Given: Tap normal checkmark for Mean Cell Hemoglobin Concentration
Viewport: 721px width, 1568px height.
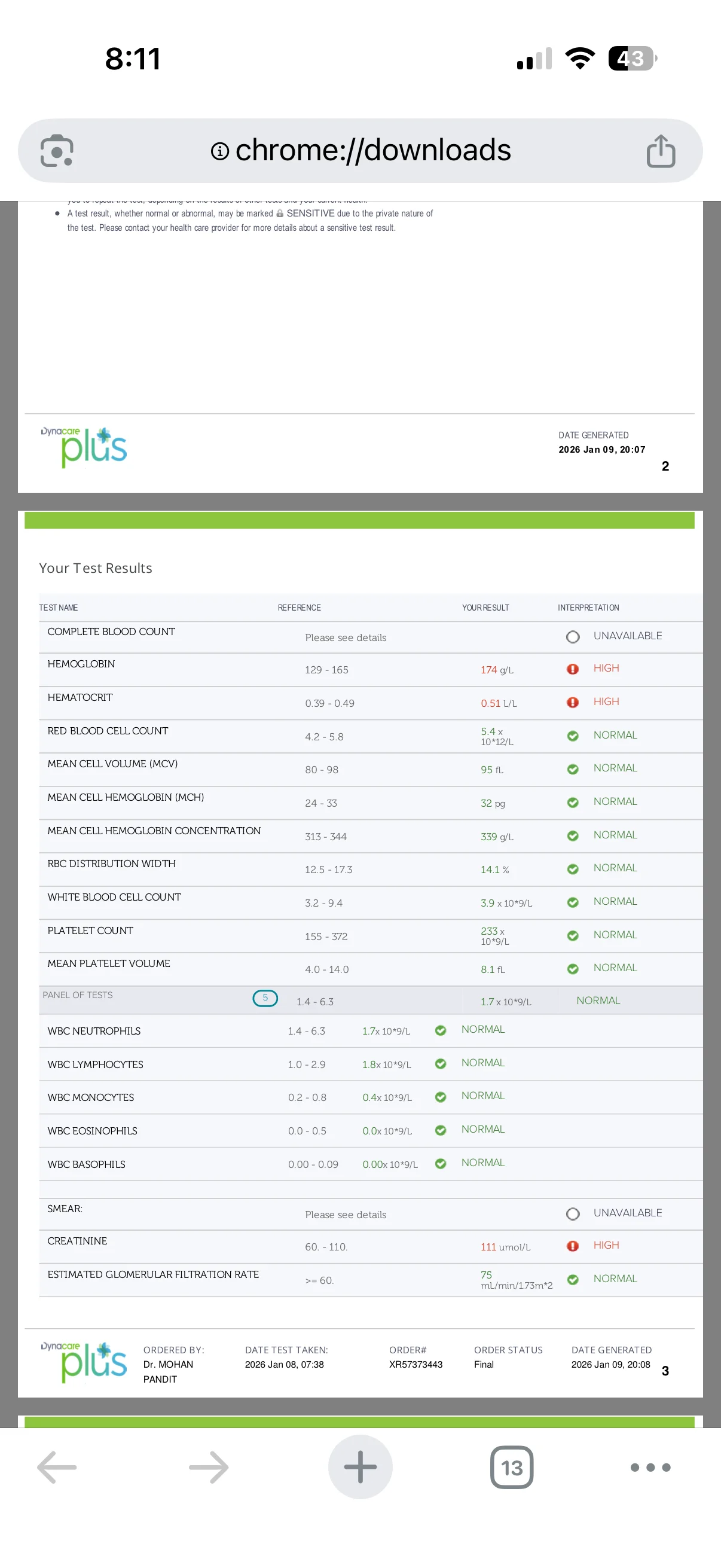Looking at the screenshot, I should pos(573,836).
